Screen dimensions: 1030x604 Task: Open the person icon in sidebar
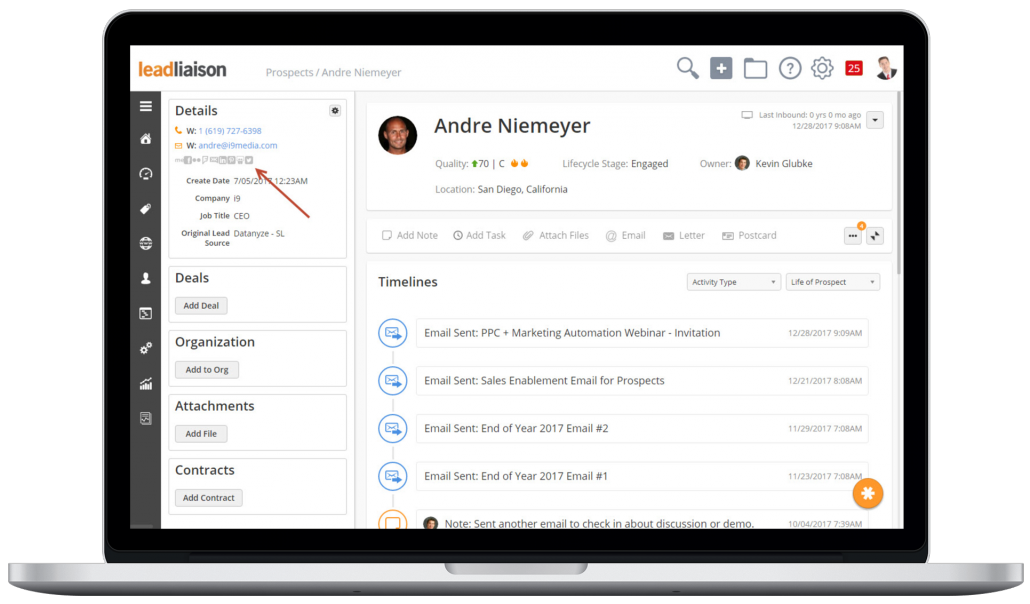(146, 279)
